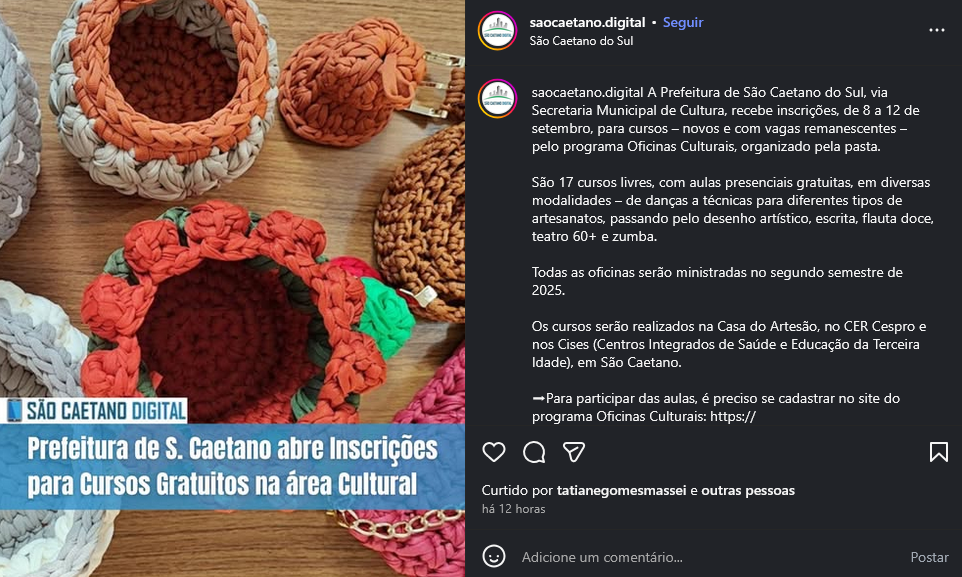Submit comment with Postar button
This screenshot has height=577, width=962.
pos(929,557)
